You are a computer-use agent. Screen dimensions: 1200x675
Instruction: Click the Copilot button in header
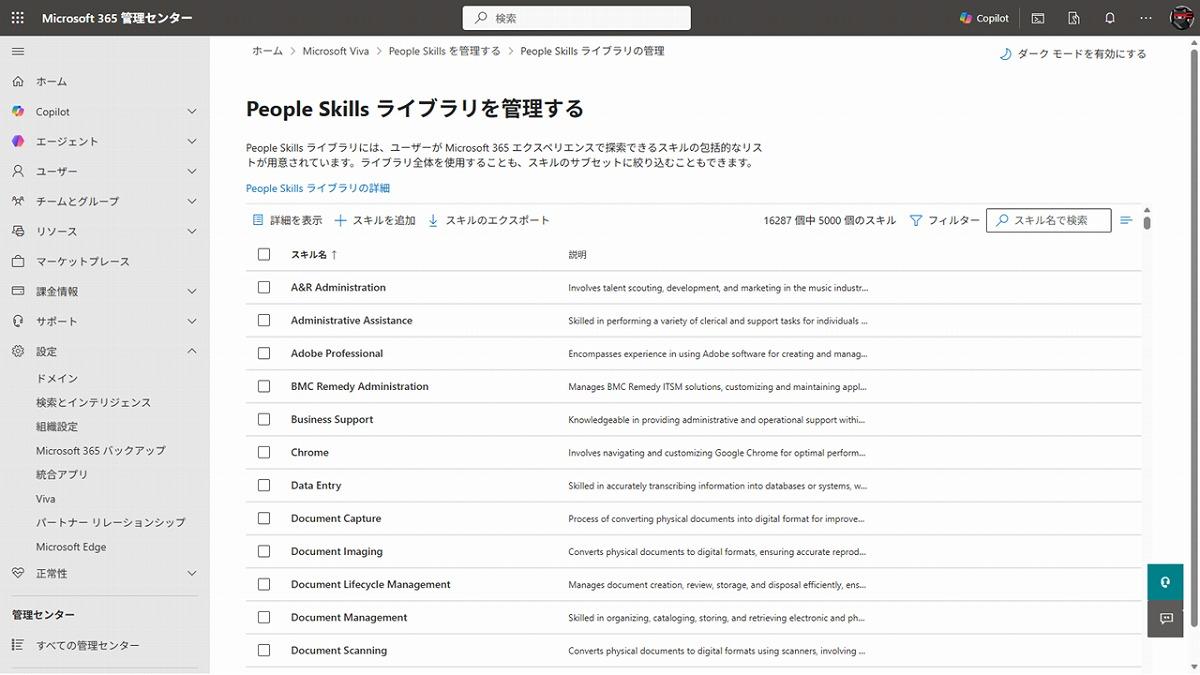tap(984, 18)
